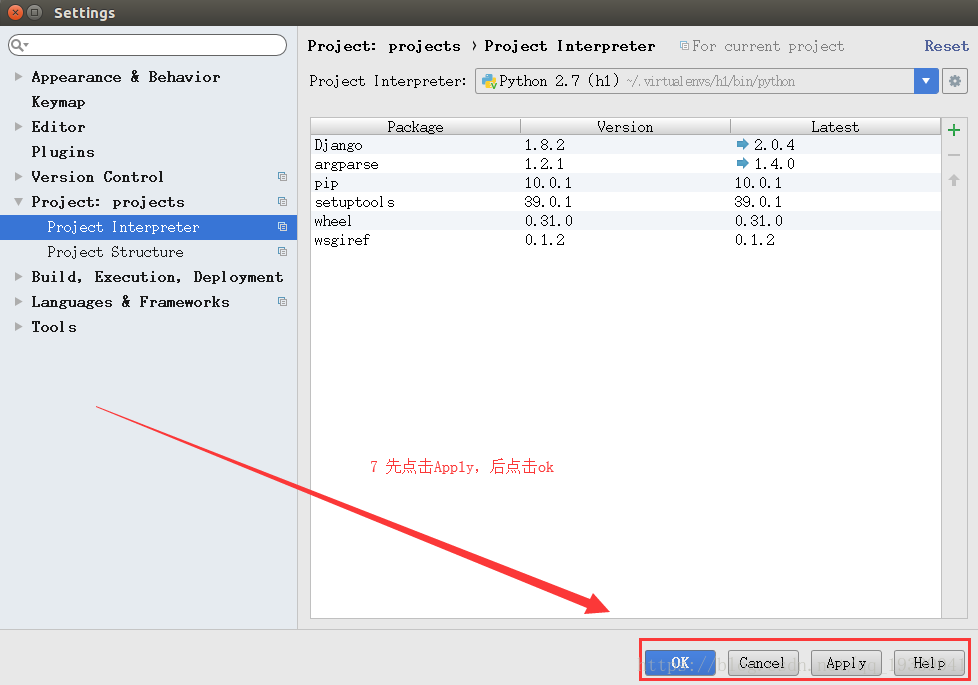978x685 pixels.
Task: Click project-level icon beside Version Control
Action: tap(282, 177)
